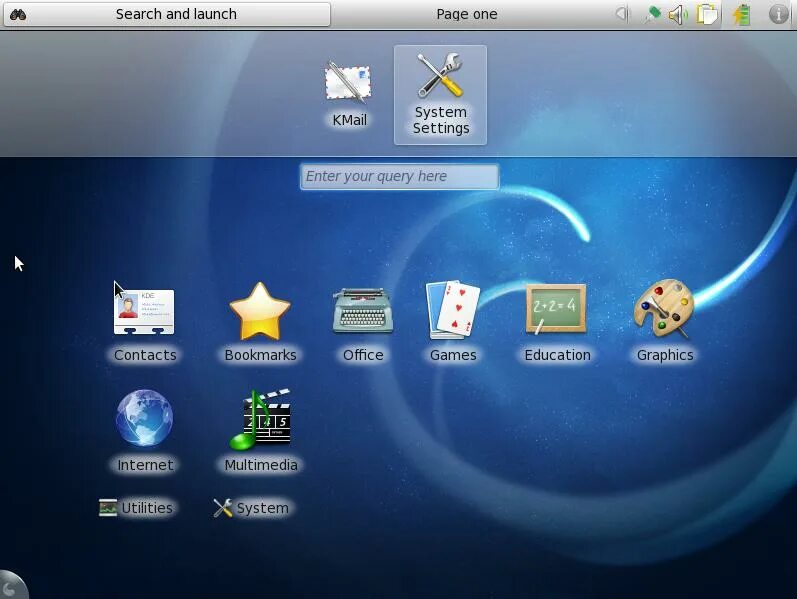
Task: Open the green device notifier plug icon
Action: (x=652, y=14)
